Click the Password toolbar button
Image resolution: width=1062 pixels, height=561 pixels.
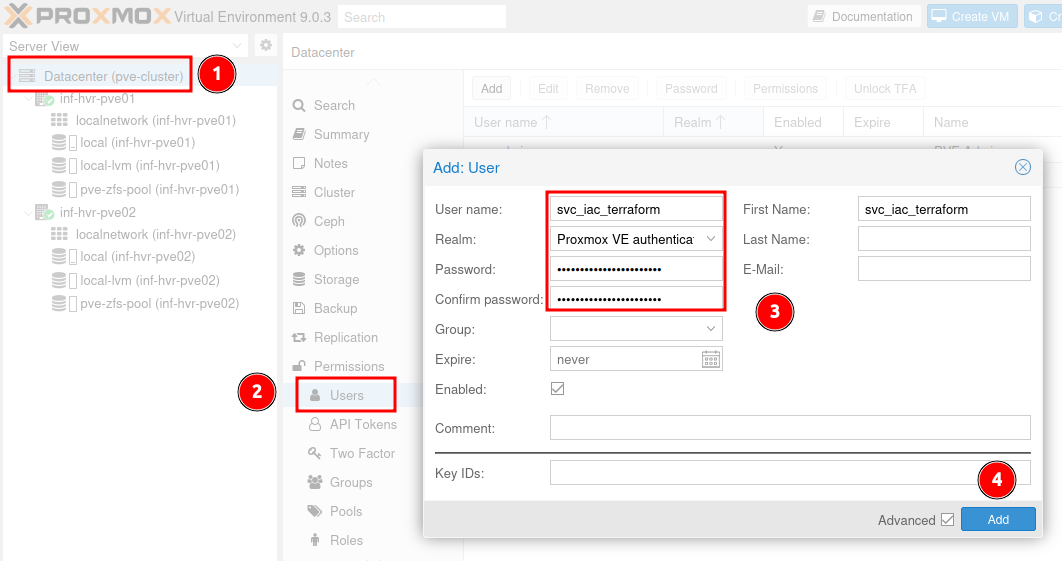[691, 89]
